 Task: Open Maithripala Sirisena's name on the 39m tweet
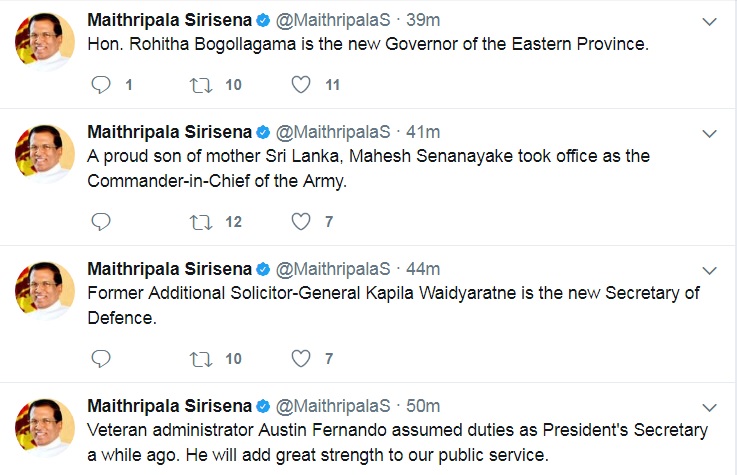(169, 21)
